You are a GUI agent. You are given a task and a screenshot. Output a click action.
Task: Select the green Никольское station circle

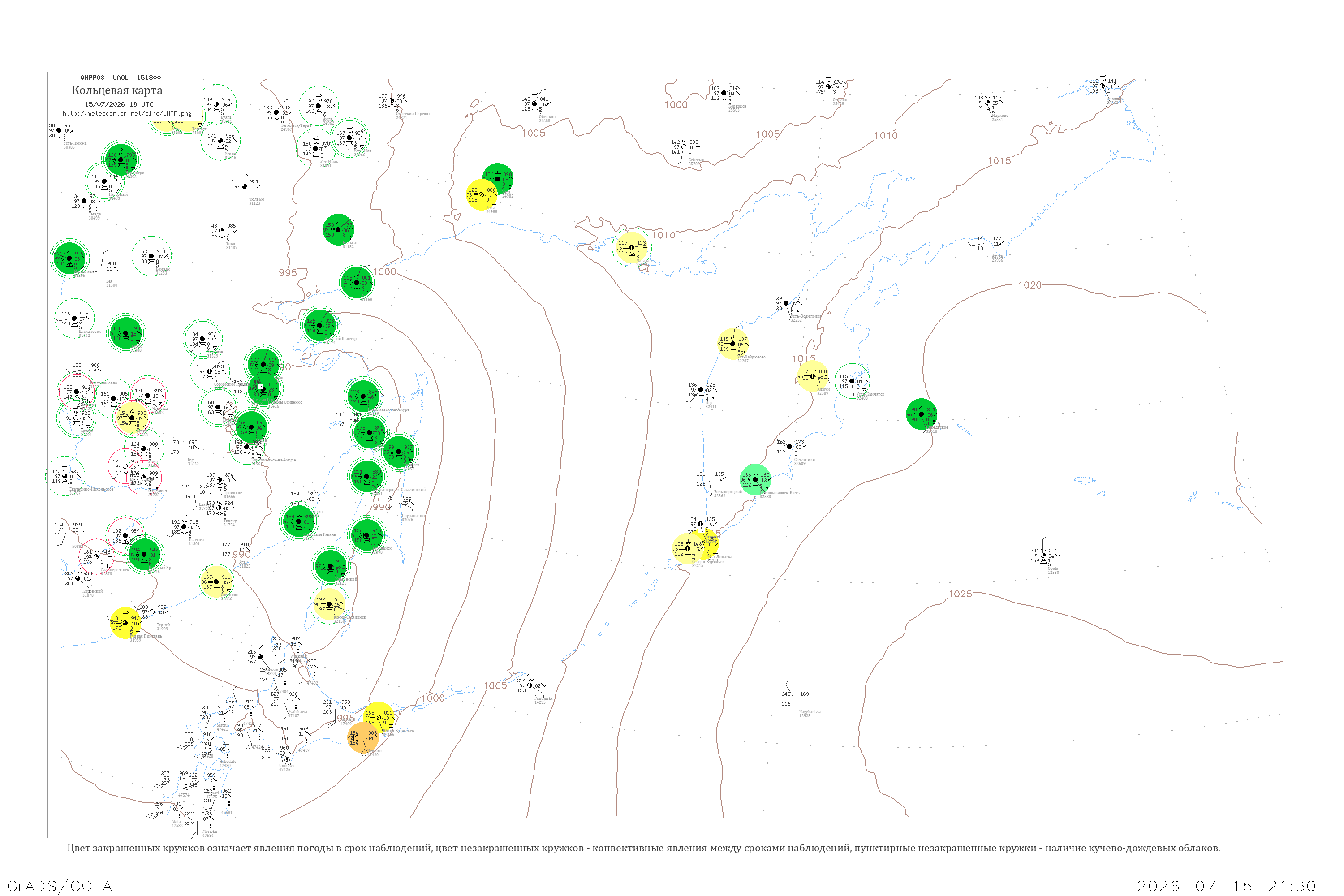point(921,414)
